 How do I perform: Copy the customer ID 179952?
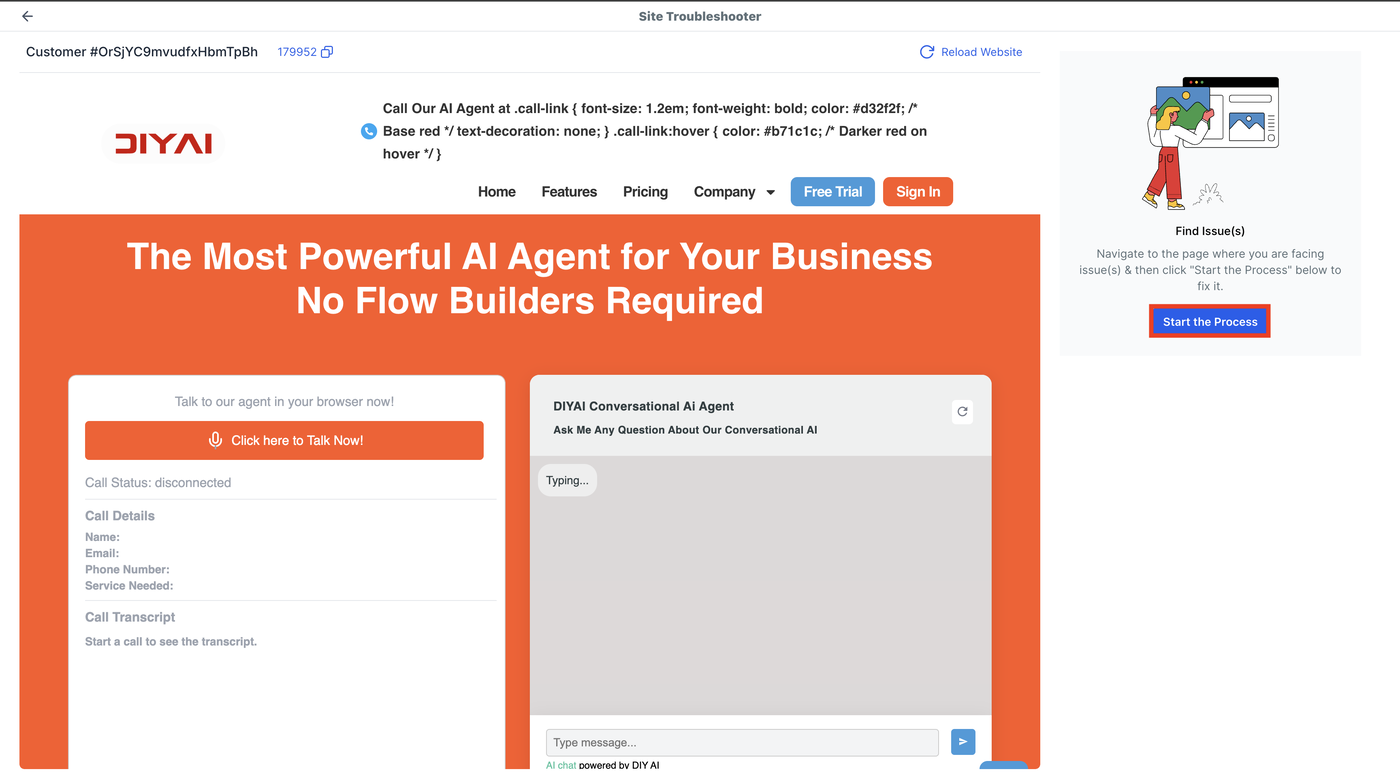(x=327, y=52)
